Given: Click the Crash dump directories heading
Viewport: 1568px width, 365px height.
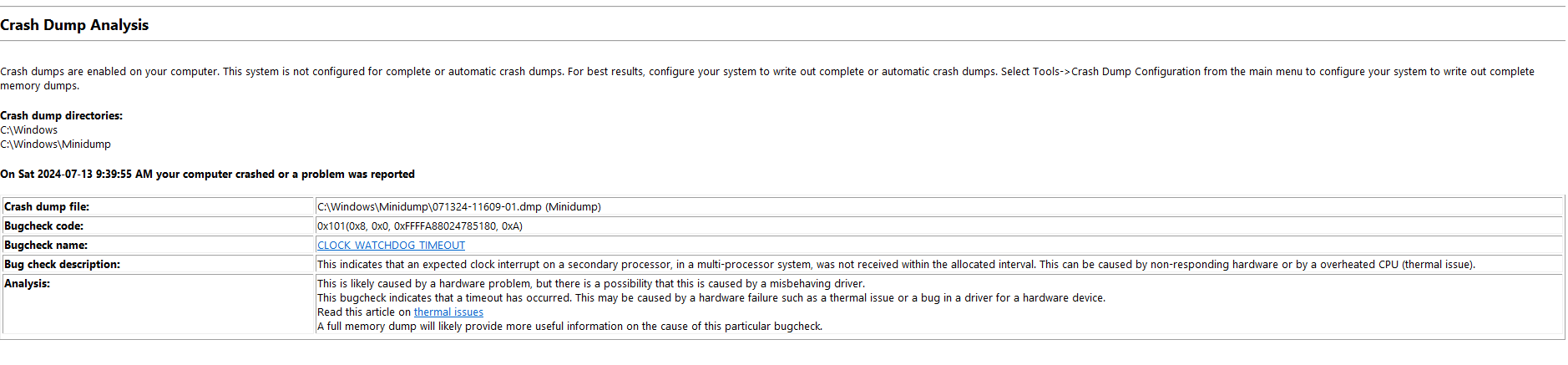Looking at the screenshot, I should pyautogui.click(x=61, y=116).
